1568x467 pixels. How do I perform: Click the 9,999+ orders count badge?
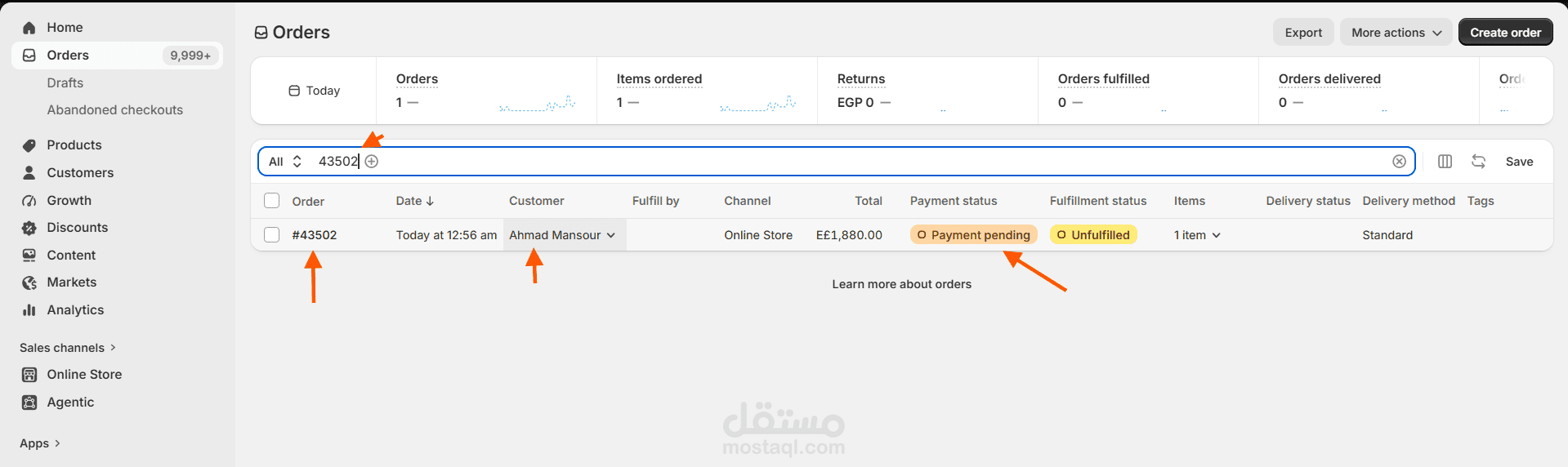[x=190, y=56]
